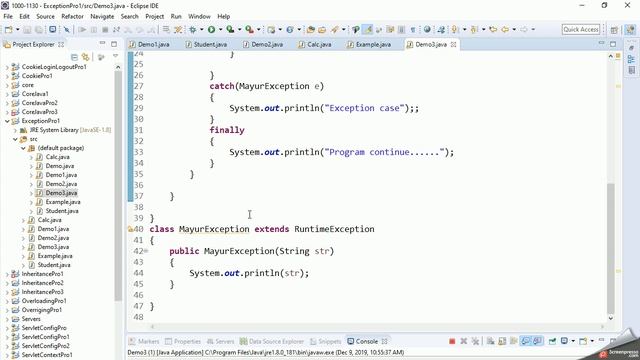
Task: Toggle Show Console on Standard Error change
Action: [x=538, y=341]
